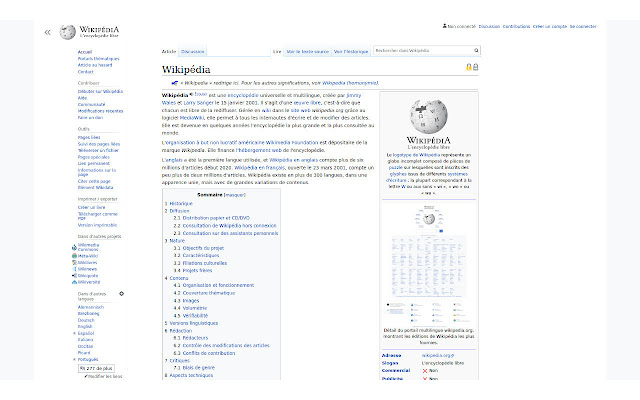Open the Voir le texte source tab
Screen dimensions: 640x400
point(307,52)
